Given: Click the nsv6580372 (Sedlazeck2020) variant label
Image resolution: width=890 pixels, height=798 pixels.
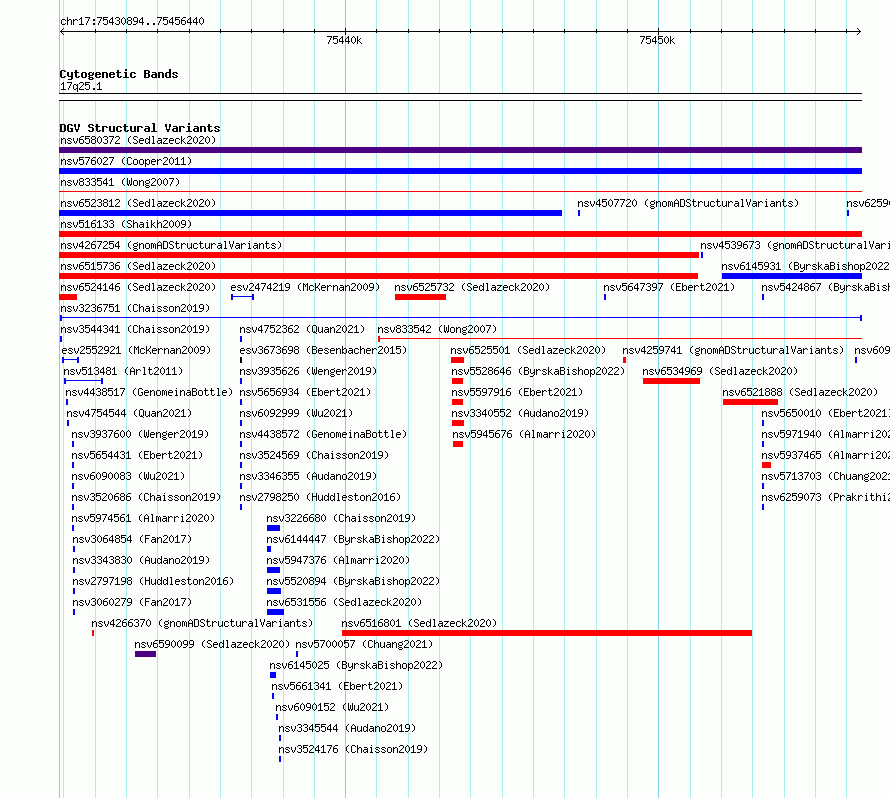Looking at the screenshot, I should (138, 140).
